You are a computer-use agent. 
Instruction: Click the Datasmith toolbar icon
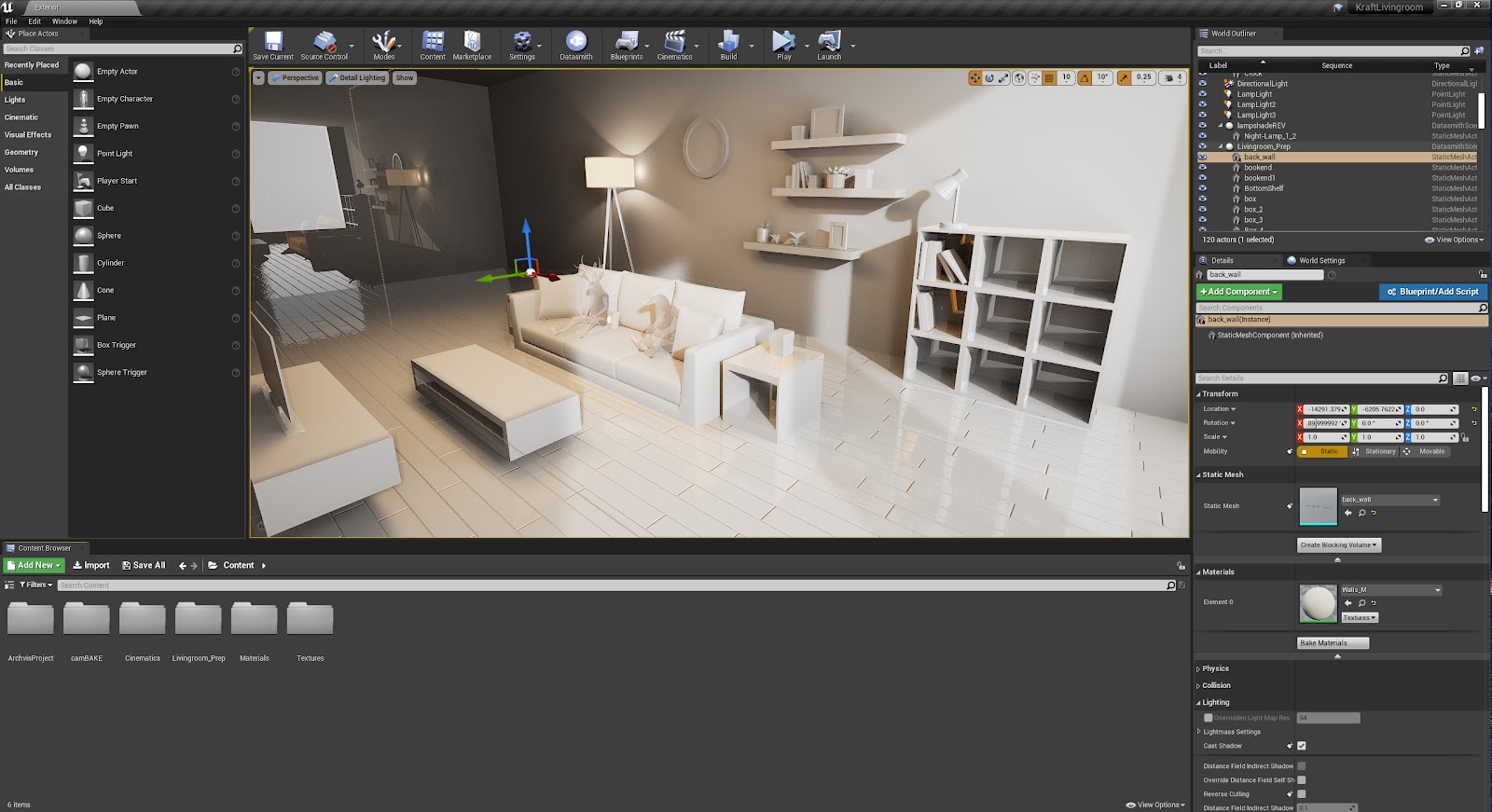pos(576,45)
